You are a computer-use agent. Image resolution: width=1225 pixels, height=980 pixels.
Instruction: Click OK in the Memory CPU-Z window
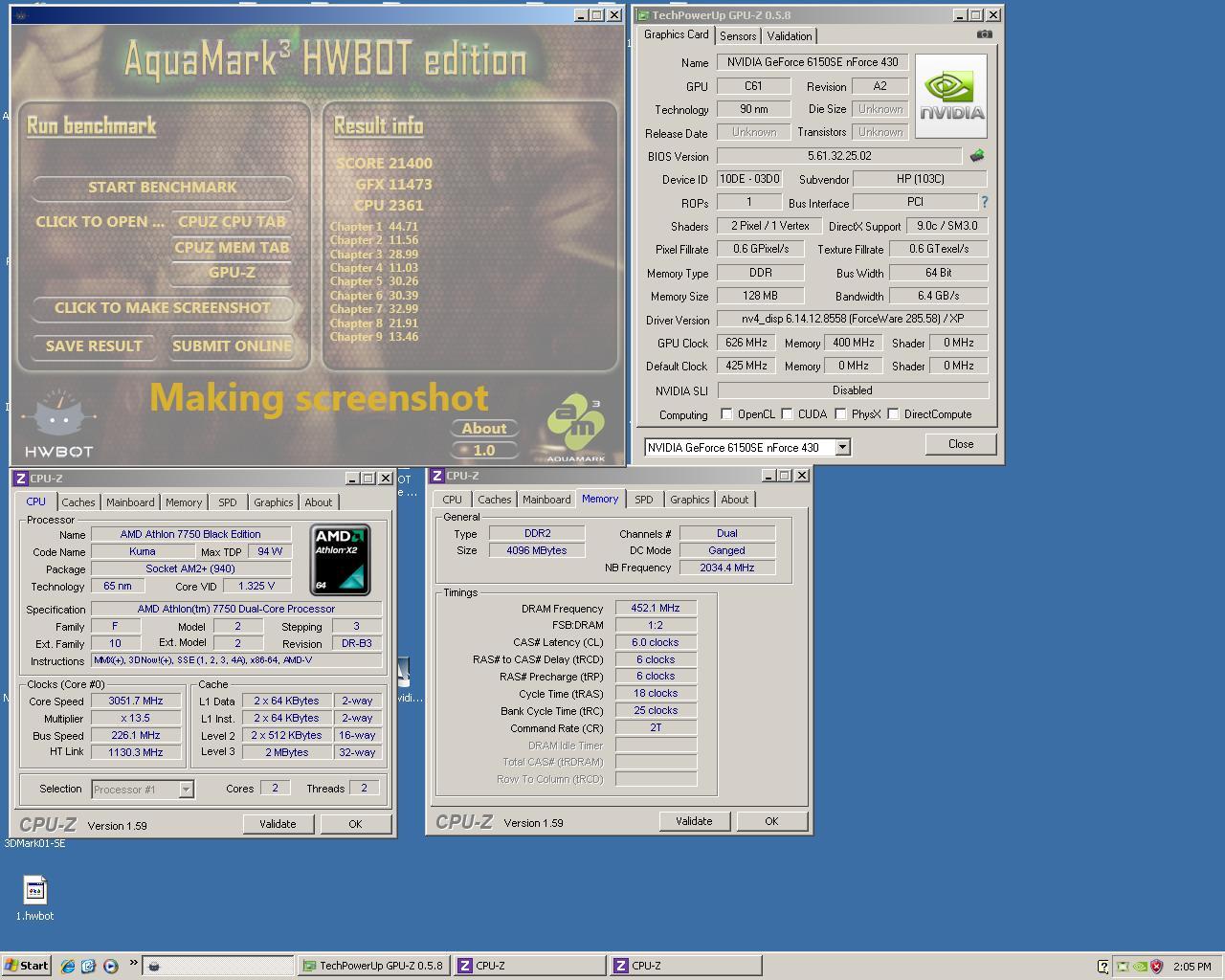771,821
